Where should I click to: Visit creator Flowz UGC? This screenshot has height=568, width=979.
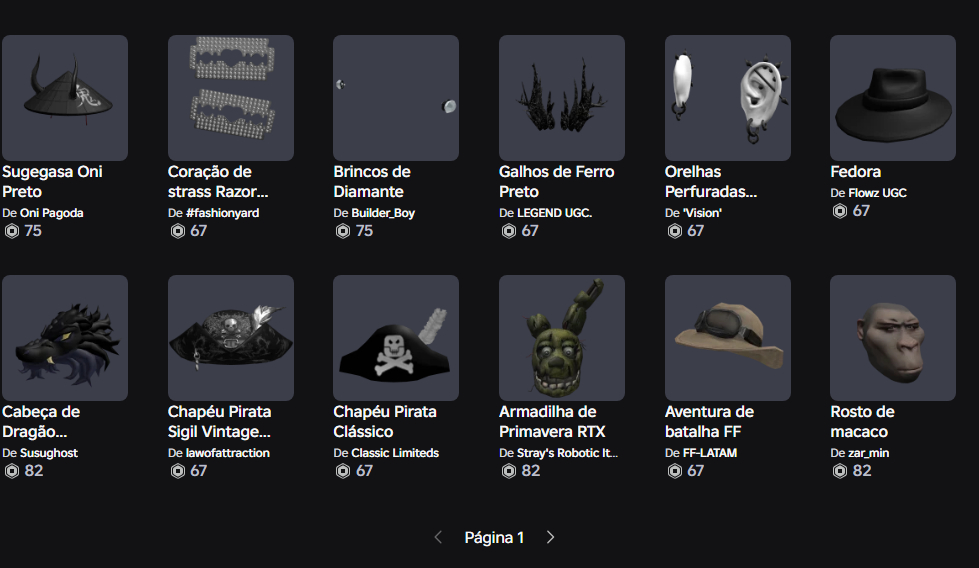pyautogui.click(x=877, y=193)
